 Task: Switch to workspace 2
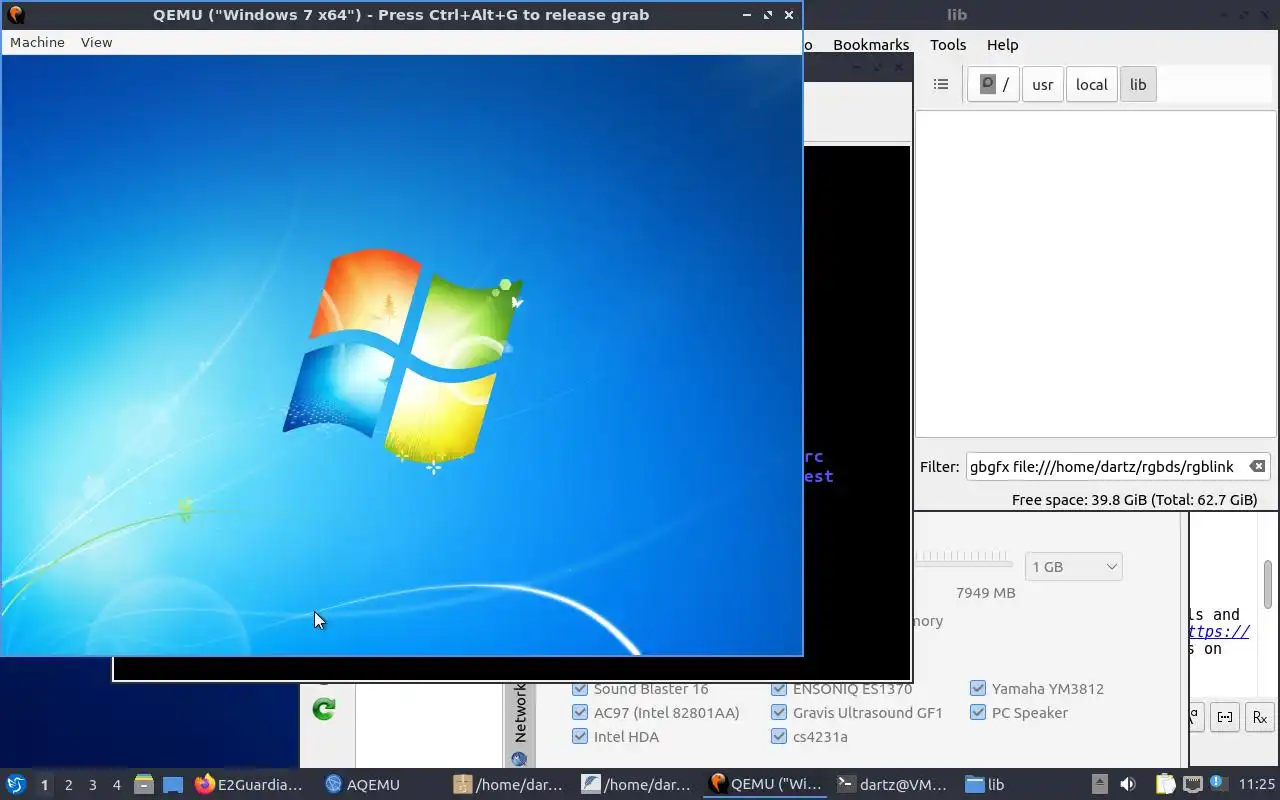[68, 785]
